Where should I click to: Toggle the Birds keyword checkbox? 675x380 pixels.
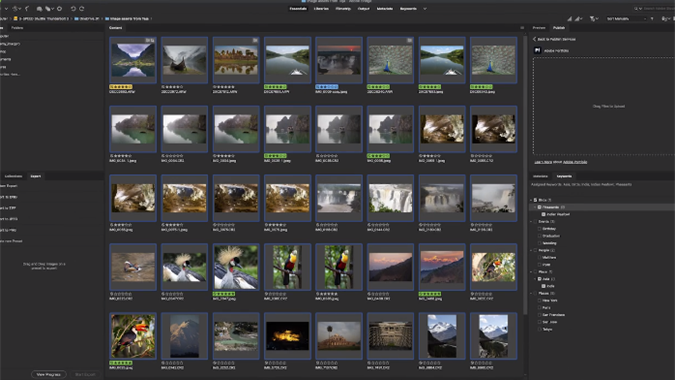point(535,200)
